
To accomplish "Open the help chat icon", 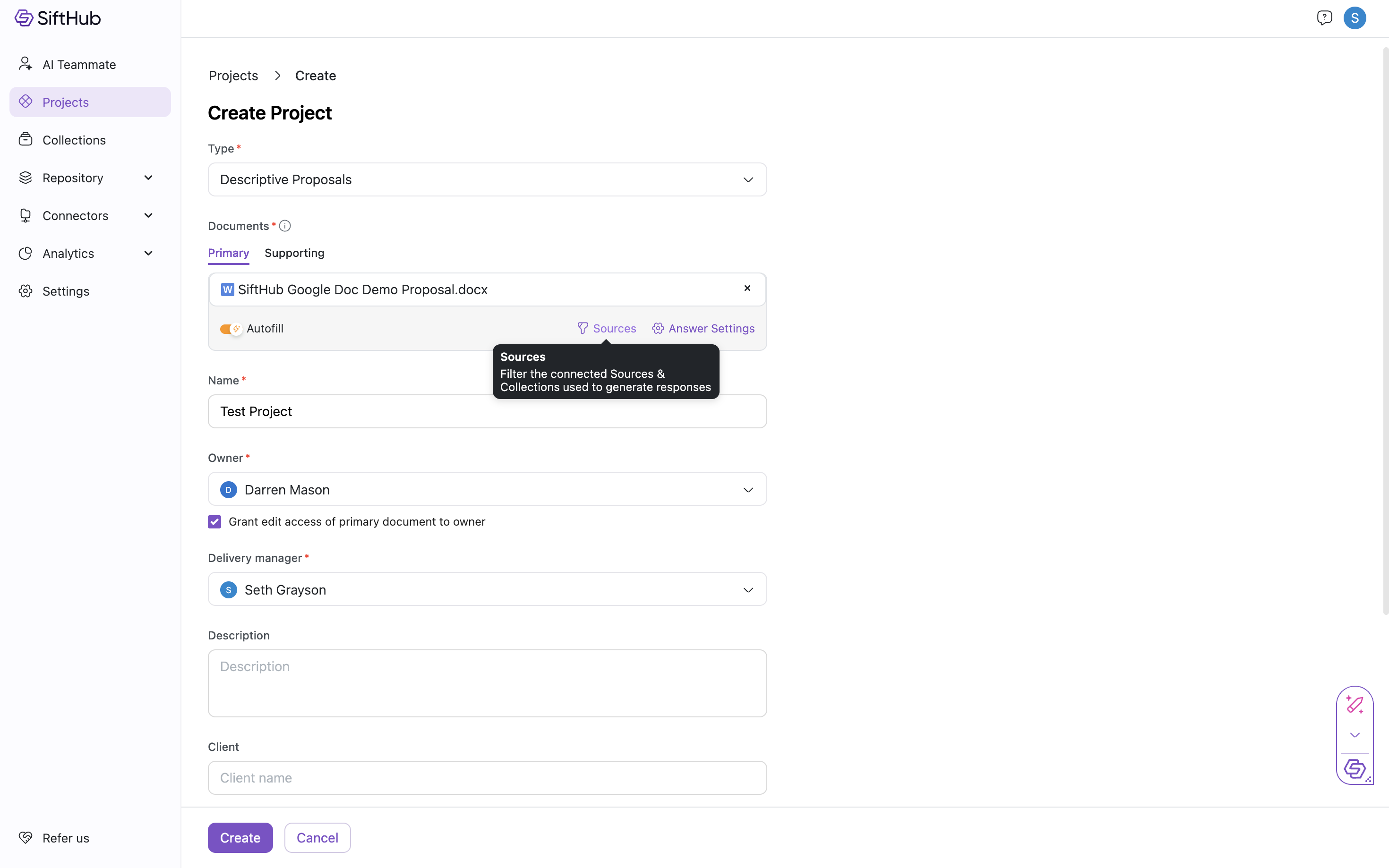I will (1324, 18).
